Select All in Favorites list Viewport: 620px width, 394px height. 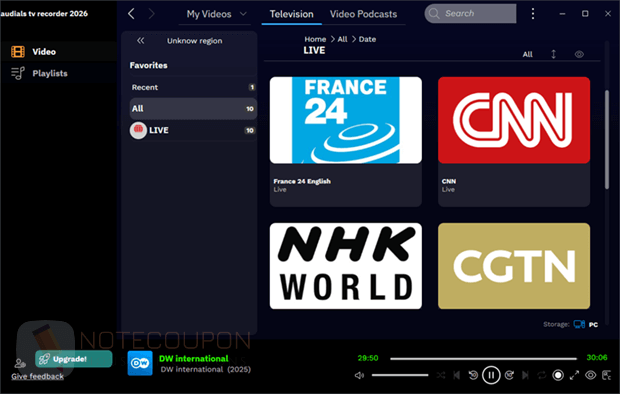pyautogui.click(x=193, y=109)
